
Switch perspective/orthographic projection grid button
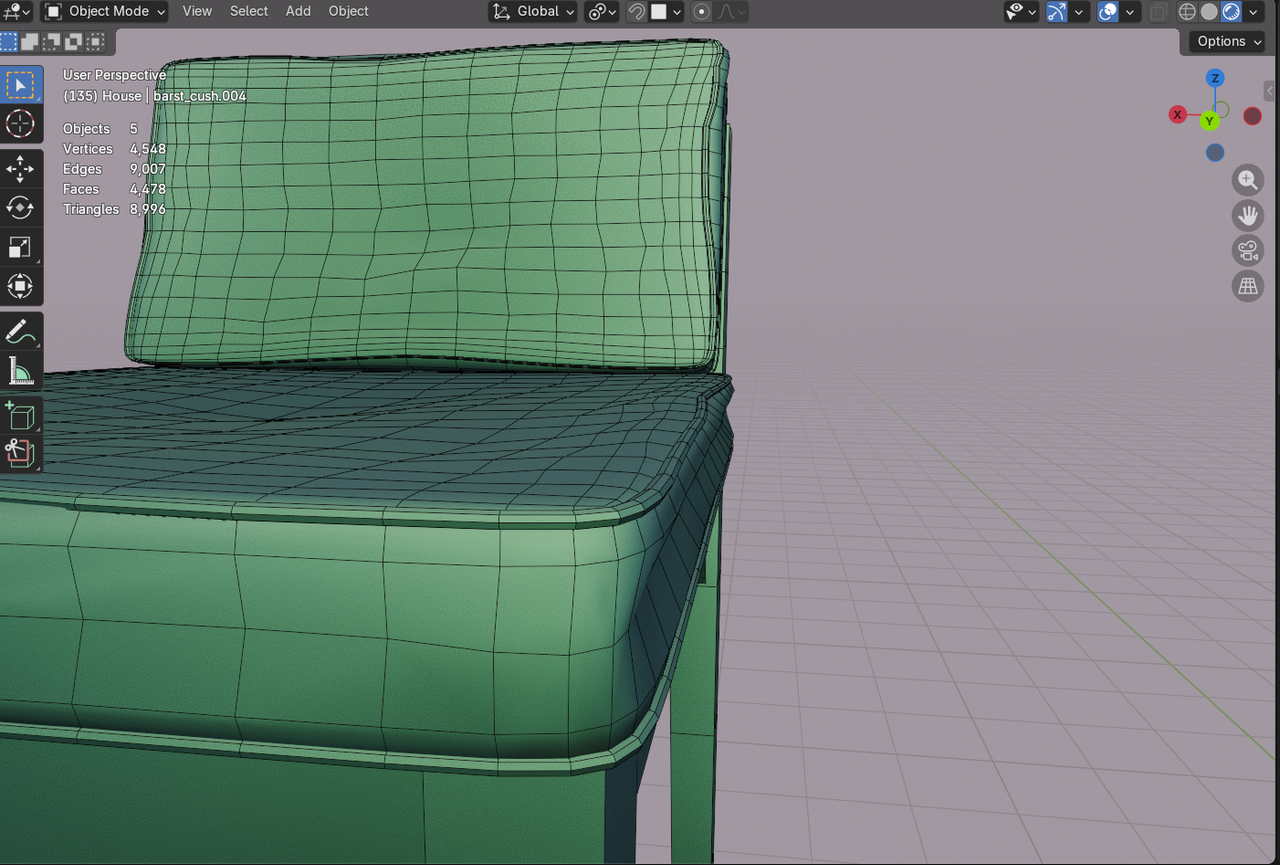(x=1248, y=286)
